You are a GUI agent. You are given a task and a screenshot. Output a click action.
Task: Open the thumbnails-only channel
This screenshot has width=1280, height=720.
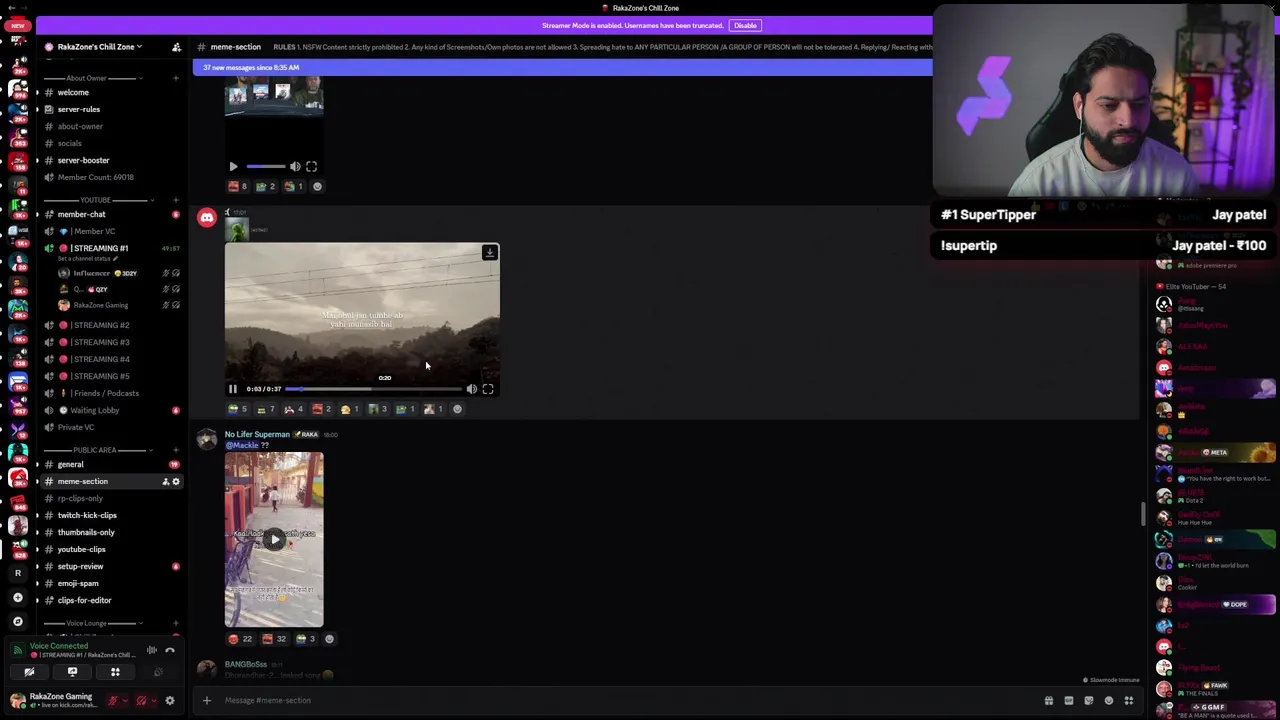click(x=86, y=532)
